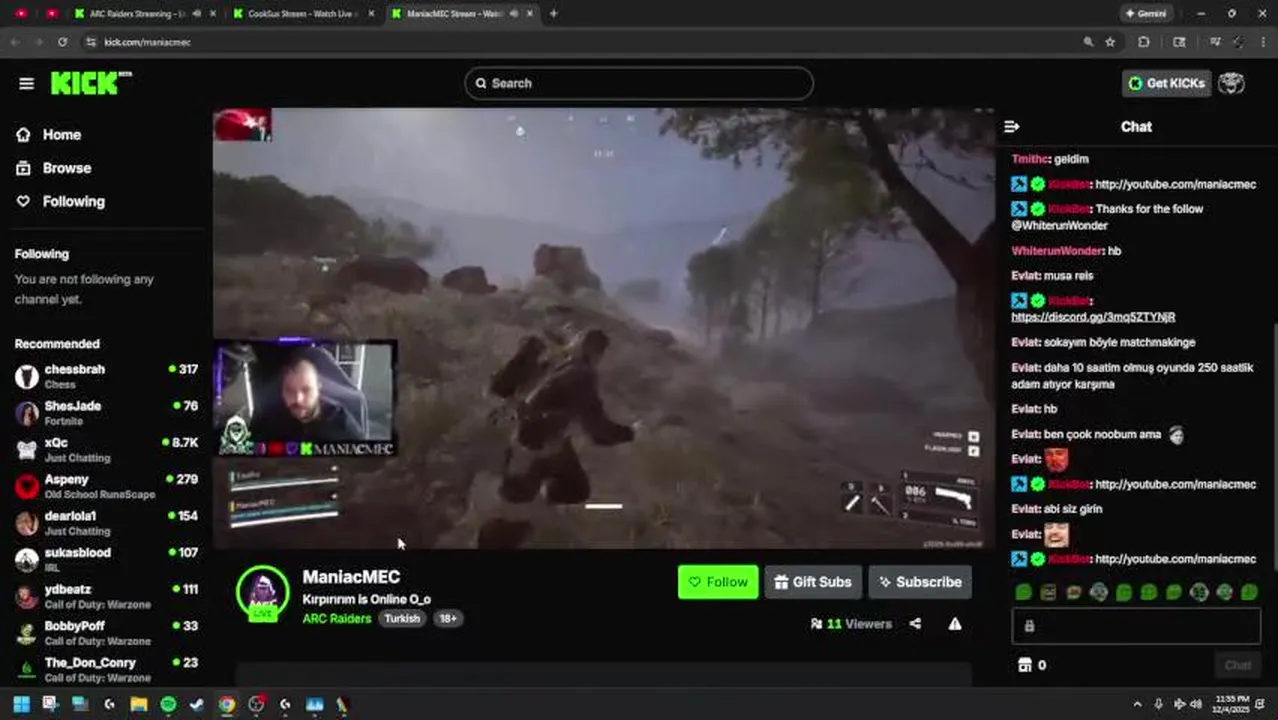Click Aspeny avatar icon
This screenshot has width=1278, height=720.
27,487
